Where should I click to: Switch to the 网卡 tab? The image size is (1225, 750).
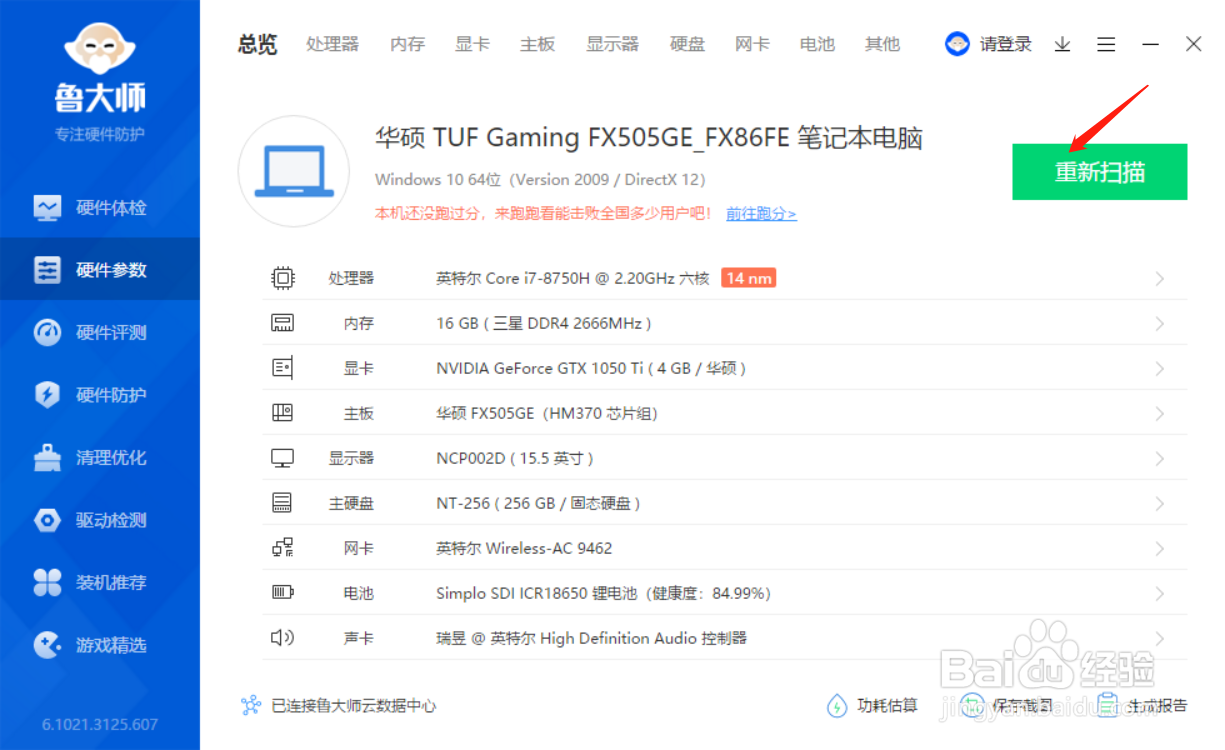(x=752, y=44)
